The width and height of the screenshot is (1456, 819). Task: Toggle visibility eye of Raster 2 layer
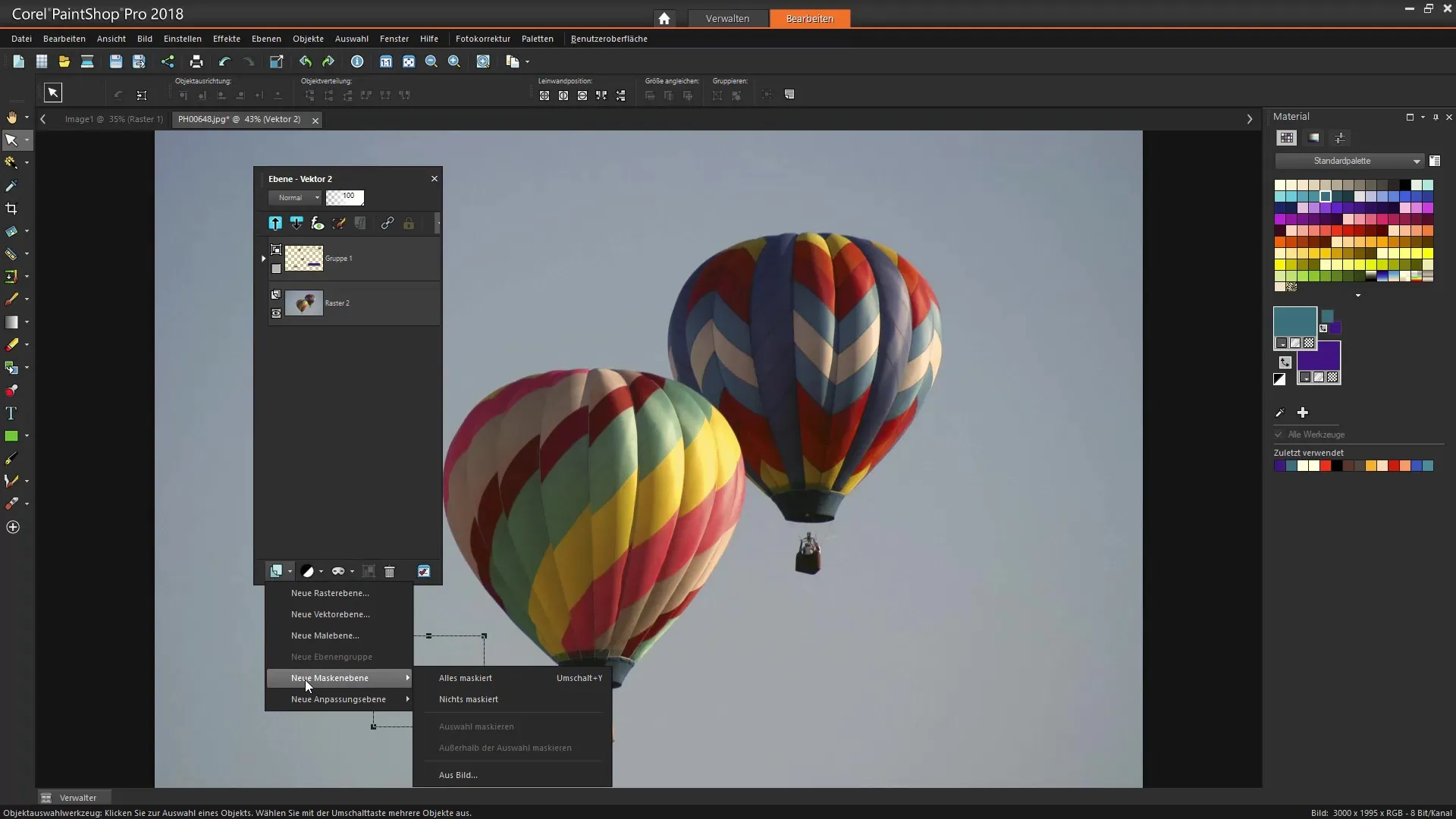click(x=276, y=313)
